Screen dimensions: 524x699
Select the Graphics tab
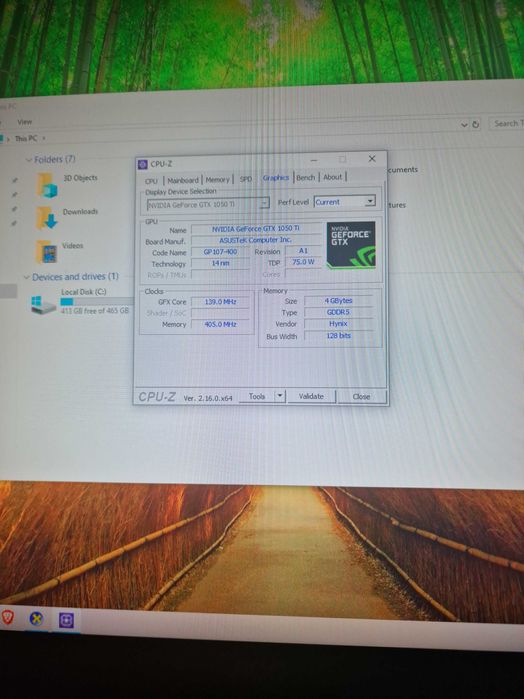point(276,178)
